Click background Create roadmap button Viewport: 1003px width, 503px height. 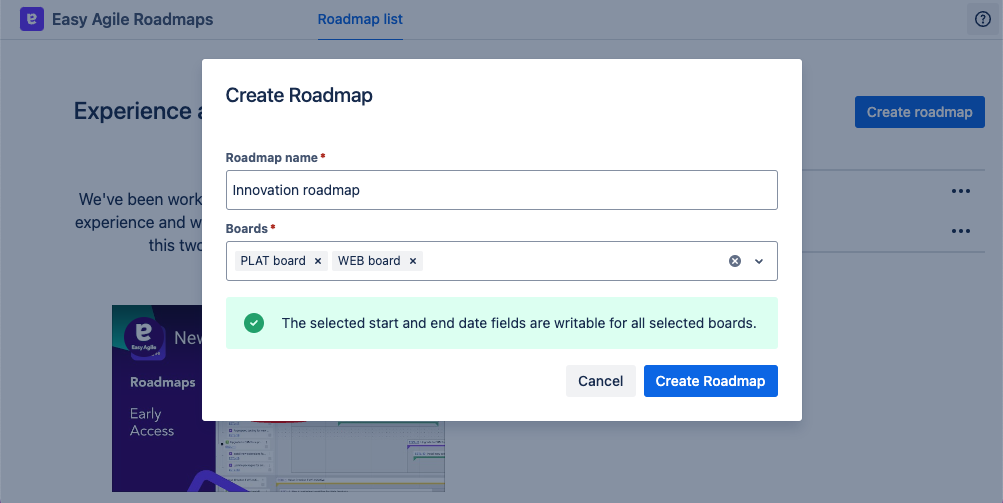[920, 112]
